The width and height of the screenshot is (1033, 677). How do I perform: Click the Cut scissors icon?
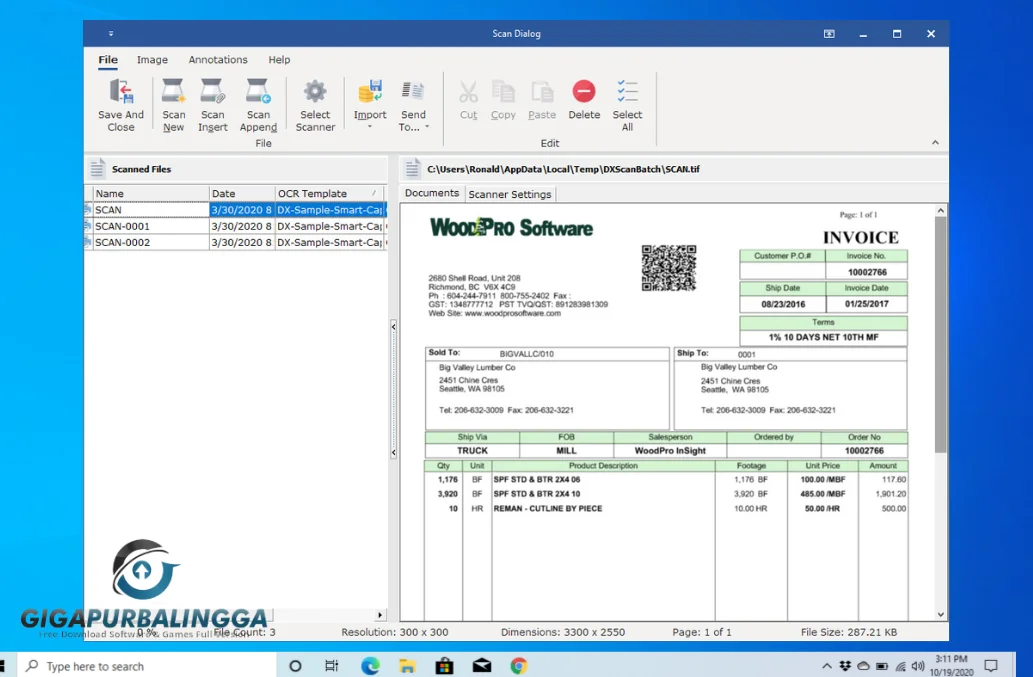pyautogui.click(x=468, y=92)
